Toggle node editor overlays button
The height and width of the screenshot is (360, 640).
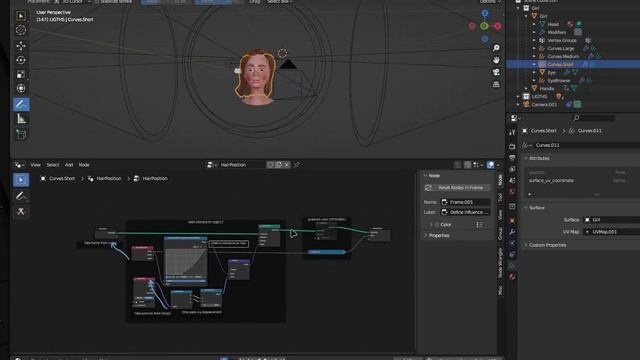(491, 165)
